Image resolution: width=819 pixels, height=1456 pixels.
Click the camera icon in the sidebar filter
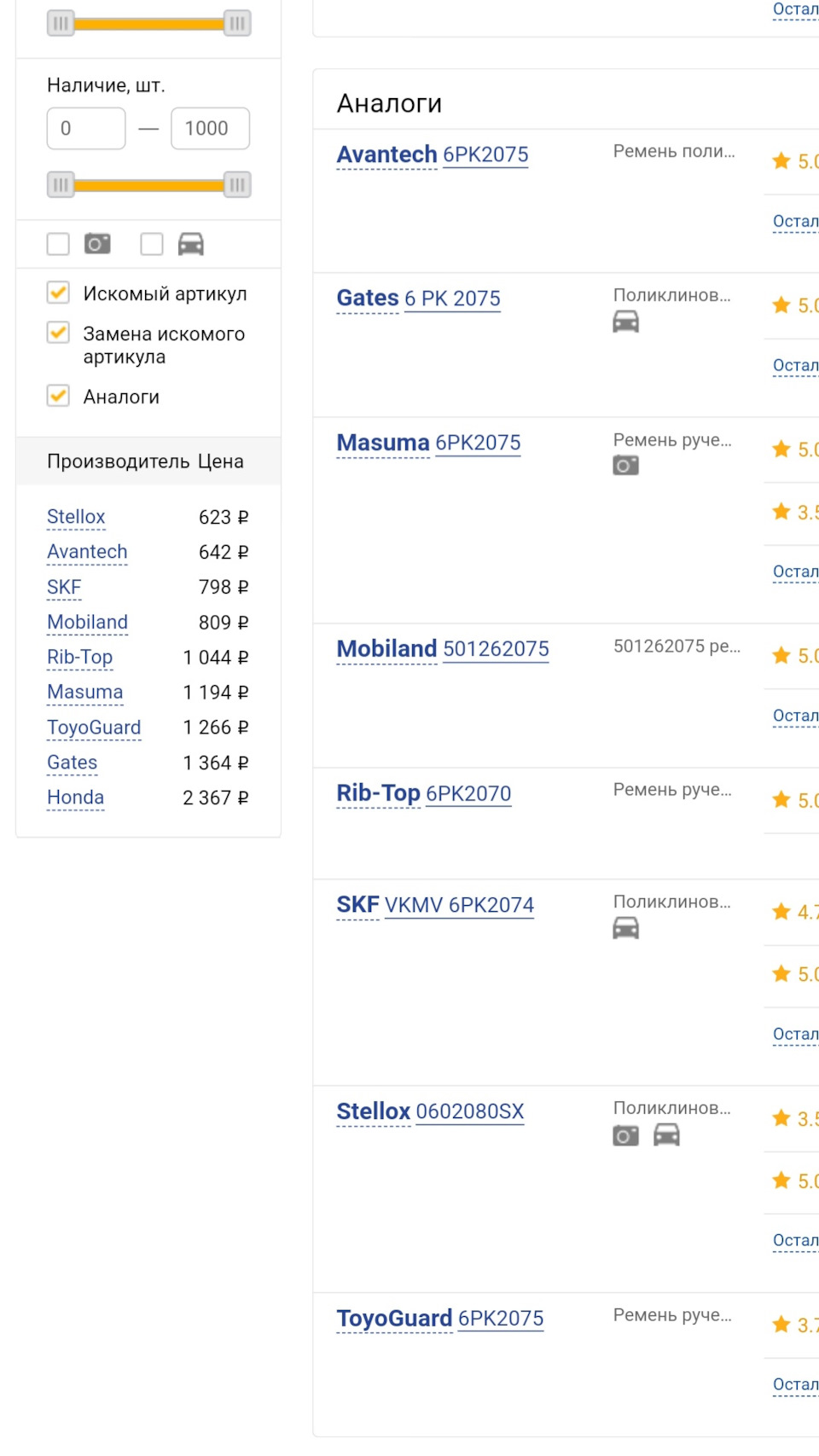97,244
